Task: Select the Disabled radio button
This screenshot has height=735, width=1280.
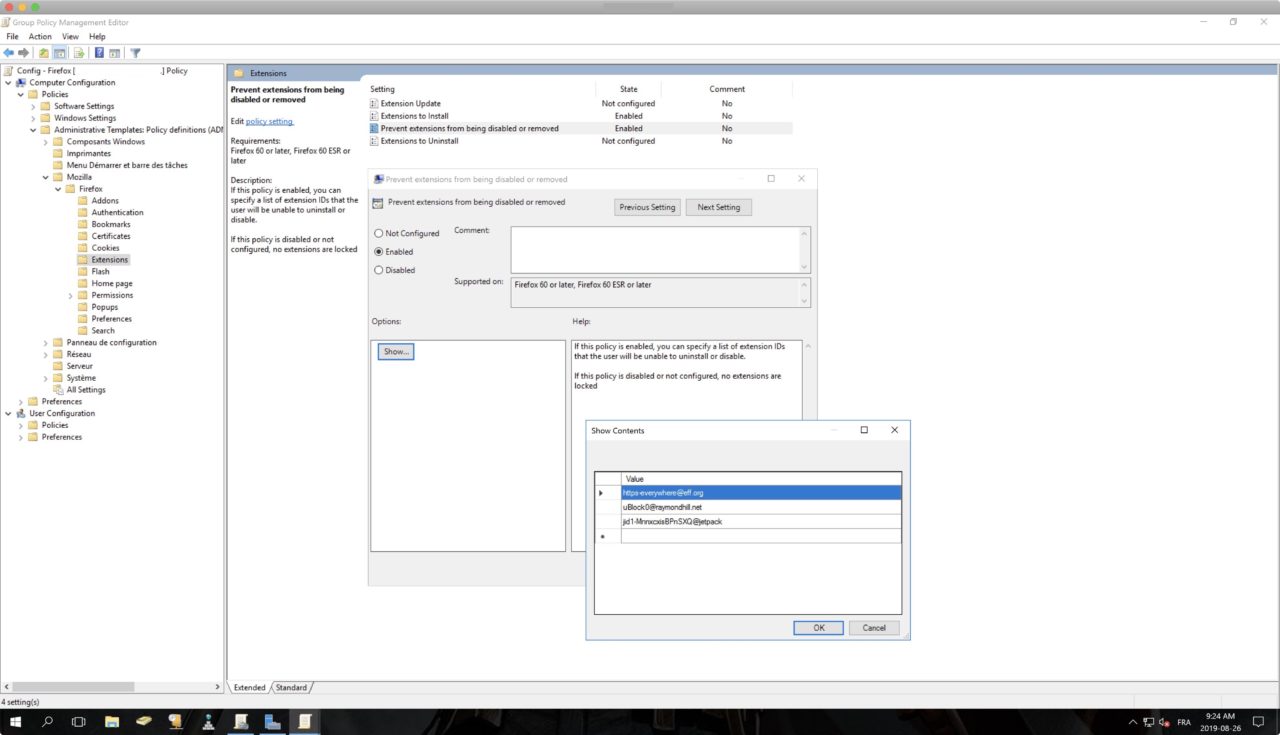Action: (x=378, y=270)
